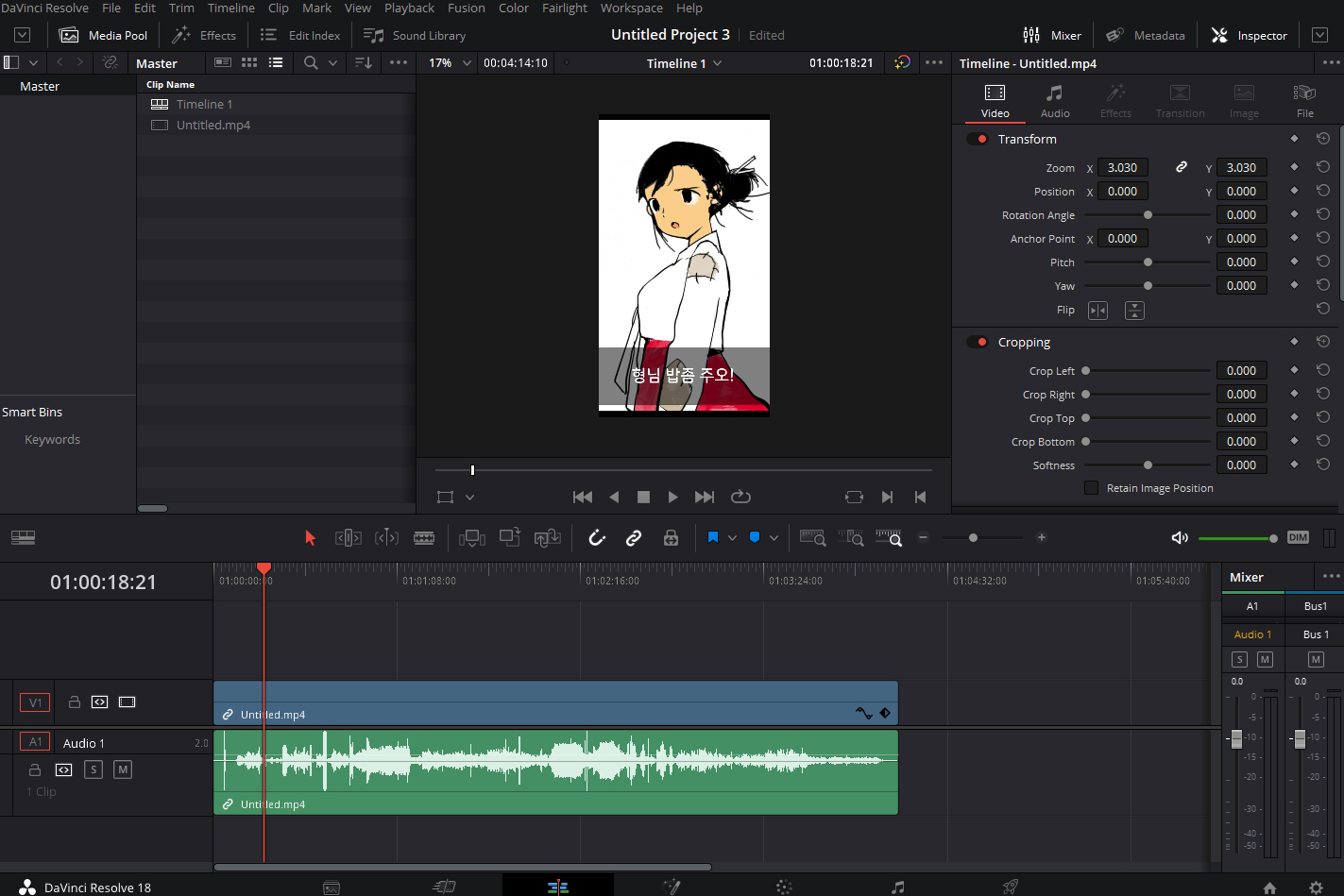The width and height of the screenshot is (1344, 896).
Task: Open the Sound Library panel
Action: (x=416, y=35)
